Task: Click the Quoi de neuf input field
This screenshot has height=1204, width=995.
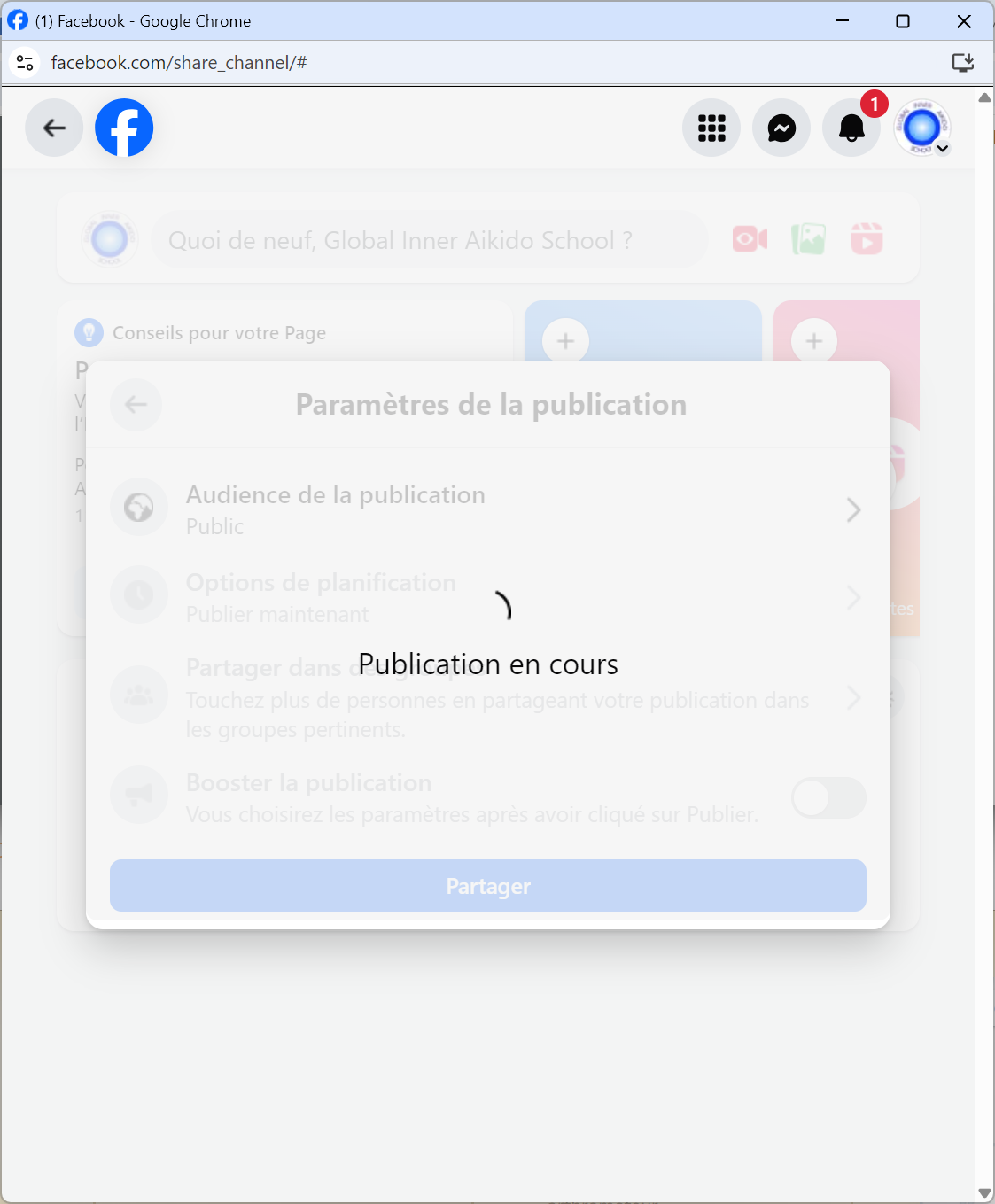Action: click(x=429, y=240)
